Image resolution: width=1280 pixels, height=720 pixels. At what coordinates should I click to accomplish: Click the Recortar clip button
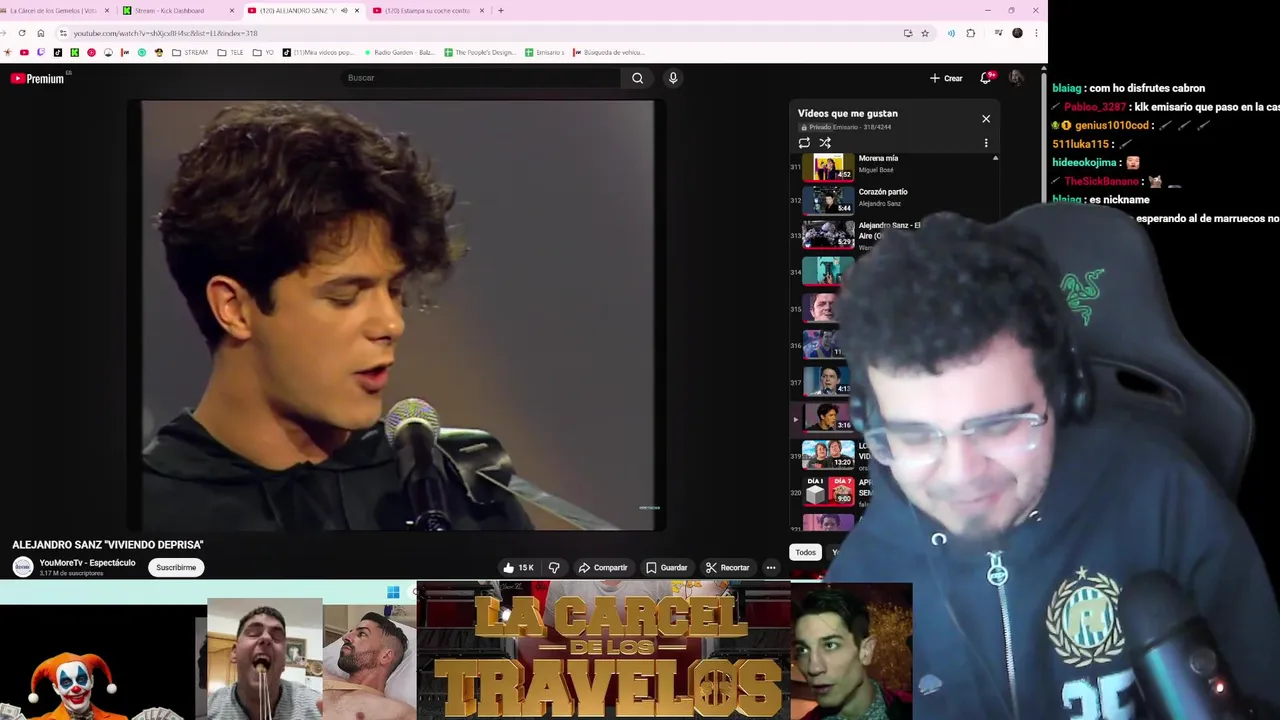tap(727, 567)
